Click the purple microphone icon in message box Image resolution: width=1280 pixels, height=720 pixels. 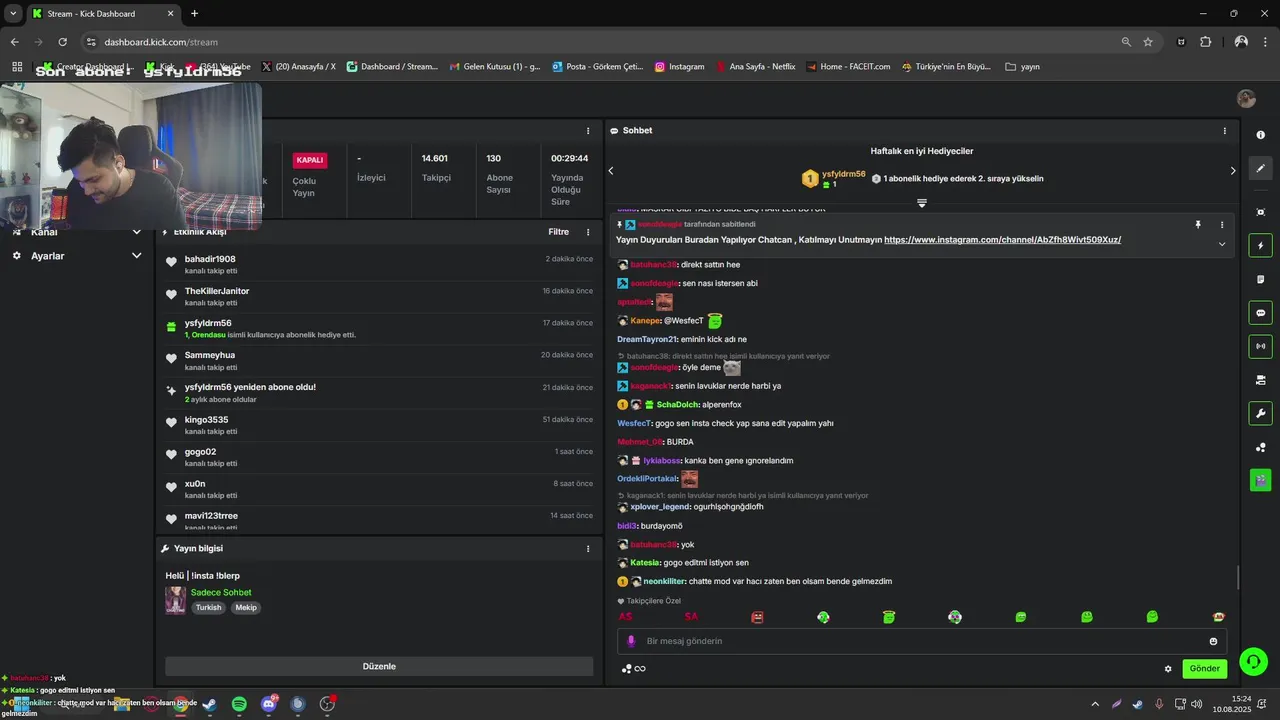[x=630, y=641]
